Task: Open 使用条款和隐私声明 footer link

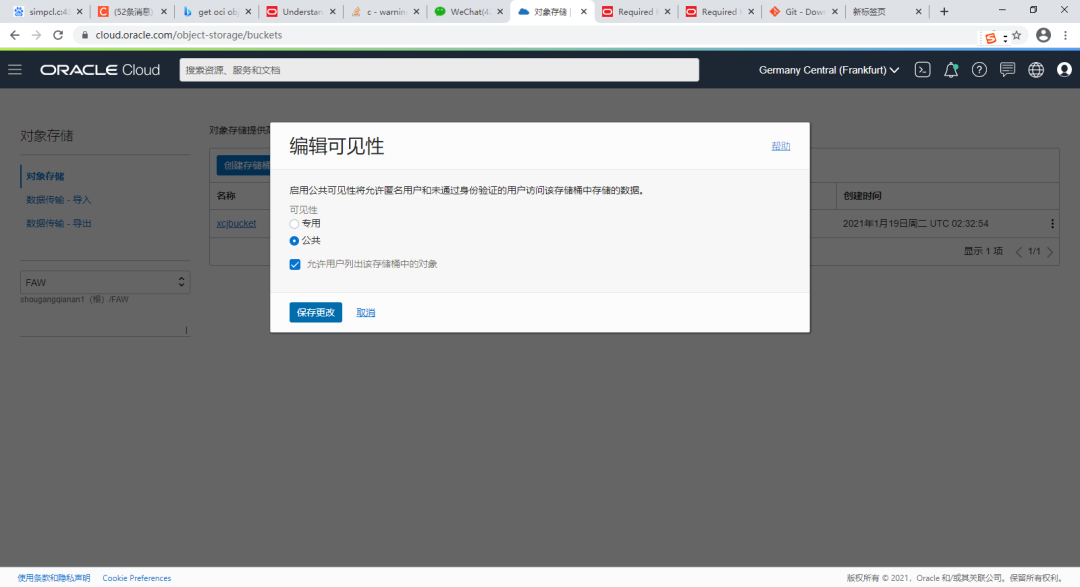Action: pyautogui.click(x=54, y=578)
